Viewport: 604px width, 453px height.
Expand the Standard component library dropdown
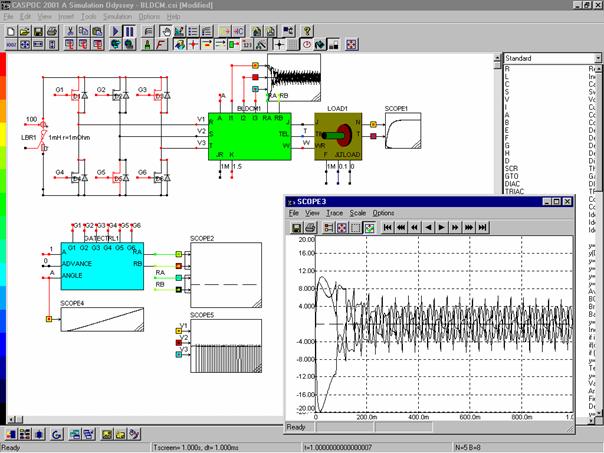(598, 58)
